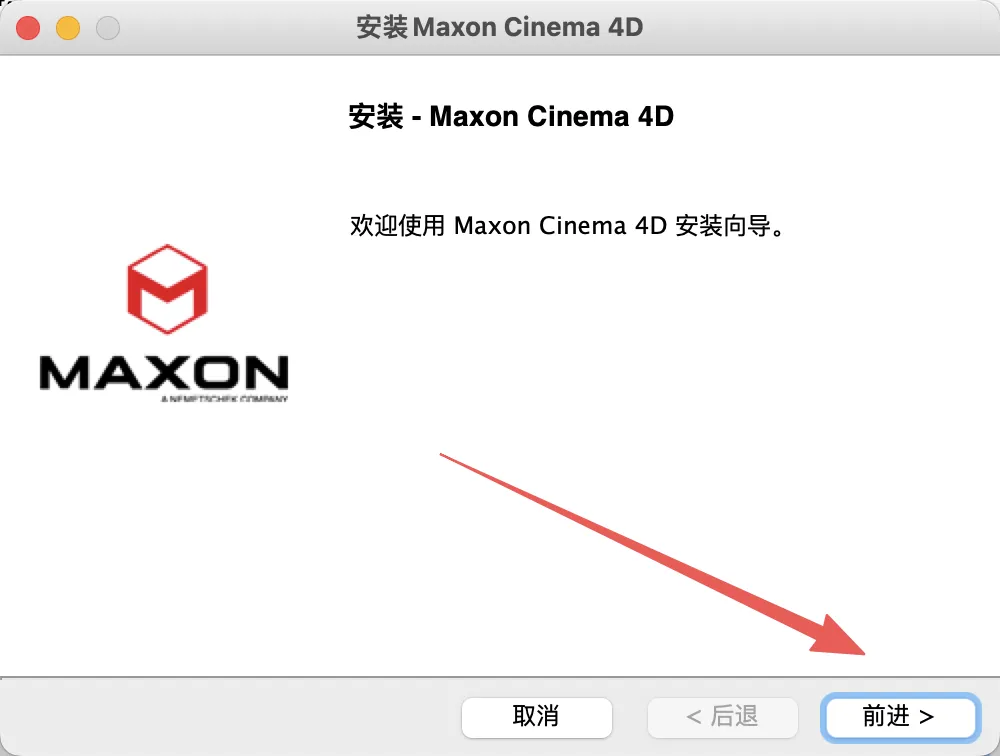Click the red Maxon cube logo
The width and height of the screenshot is (1000, 756).
point(167,289)
